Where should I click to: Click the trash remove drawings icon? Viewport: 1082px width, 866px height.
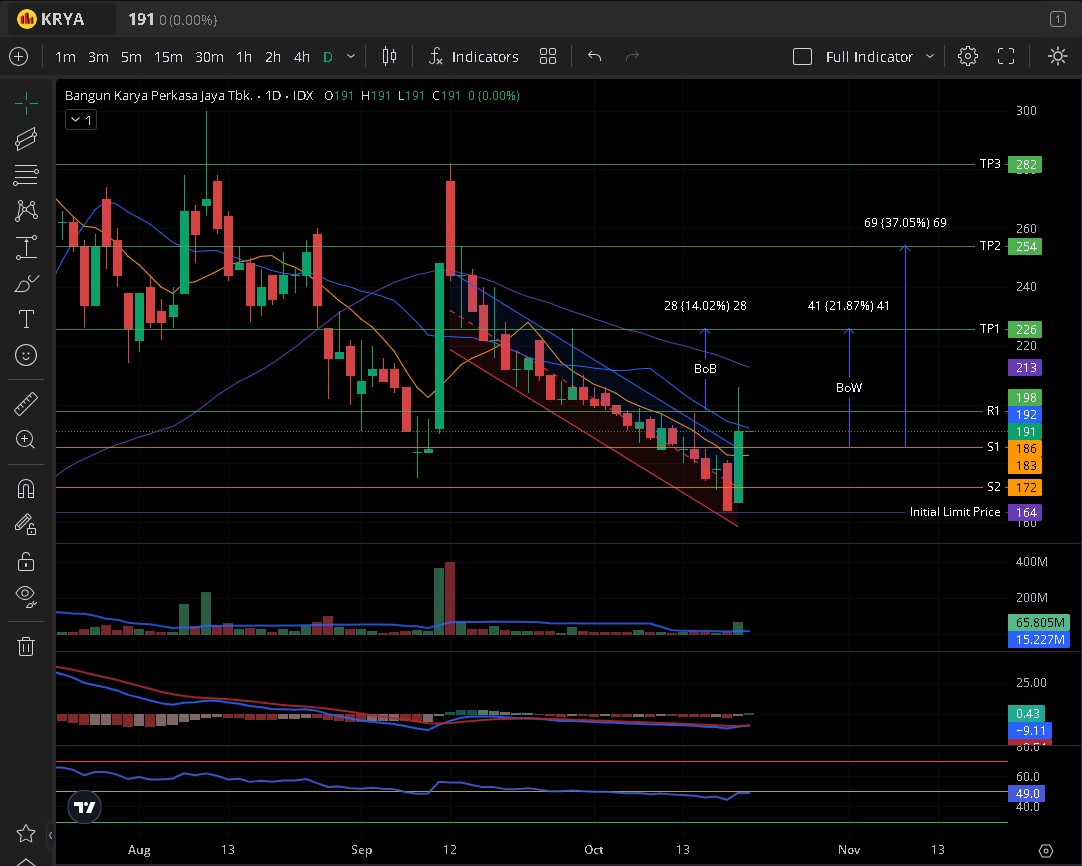[x=26, y=646]
